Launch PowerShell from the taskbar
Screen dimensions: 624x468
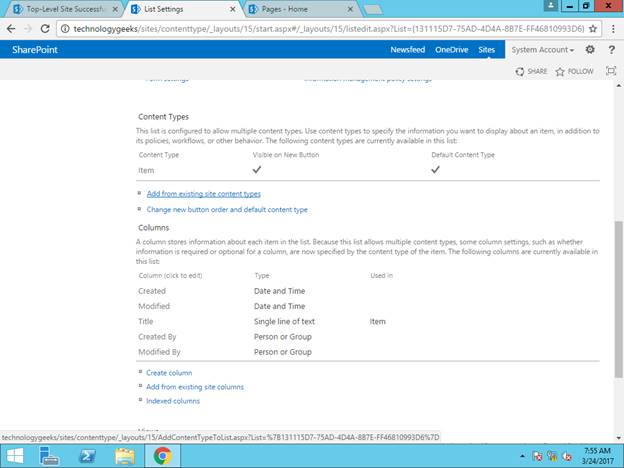87,456
